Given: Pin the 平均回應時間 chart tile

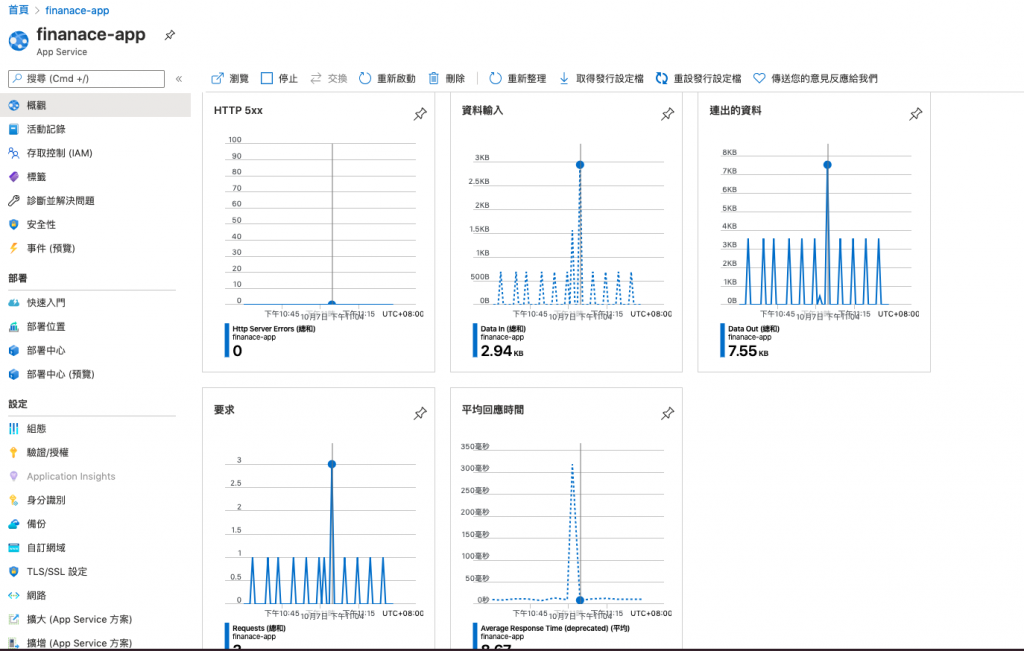Looking at the screenshot, I should tap(667, 413).
